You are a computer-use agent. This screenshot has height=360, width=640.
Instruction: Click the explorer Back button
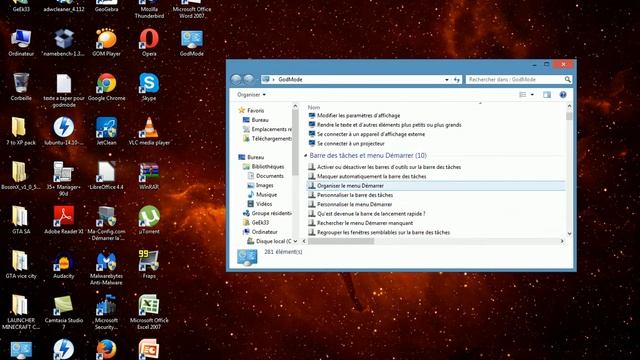pyautogui.click(x=236, y=79)
